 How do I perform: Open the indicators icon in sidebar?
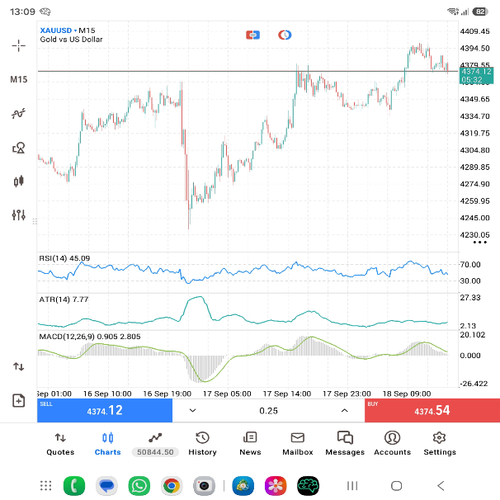coord(19,113)
